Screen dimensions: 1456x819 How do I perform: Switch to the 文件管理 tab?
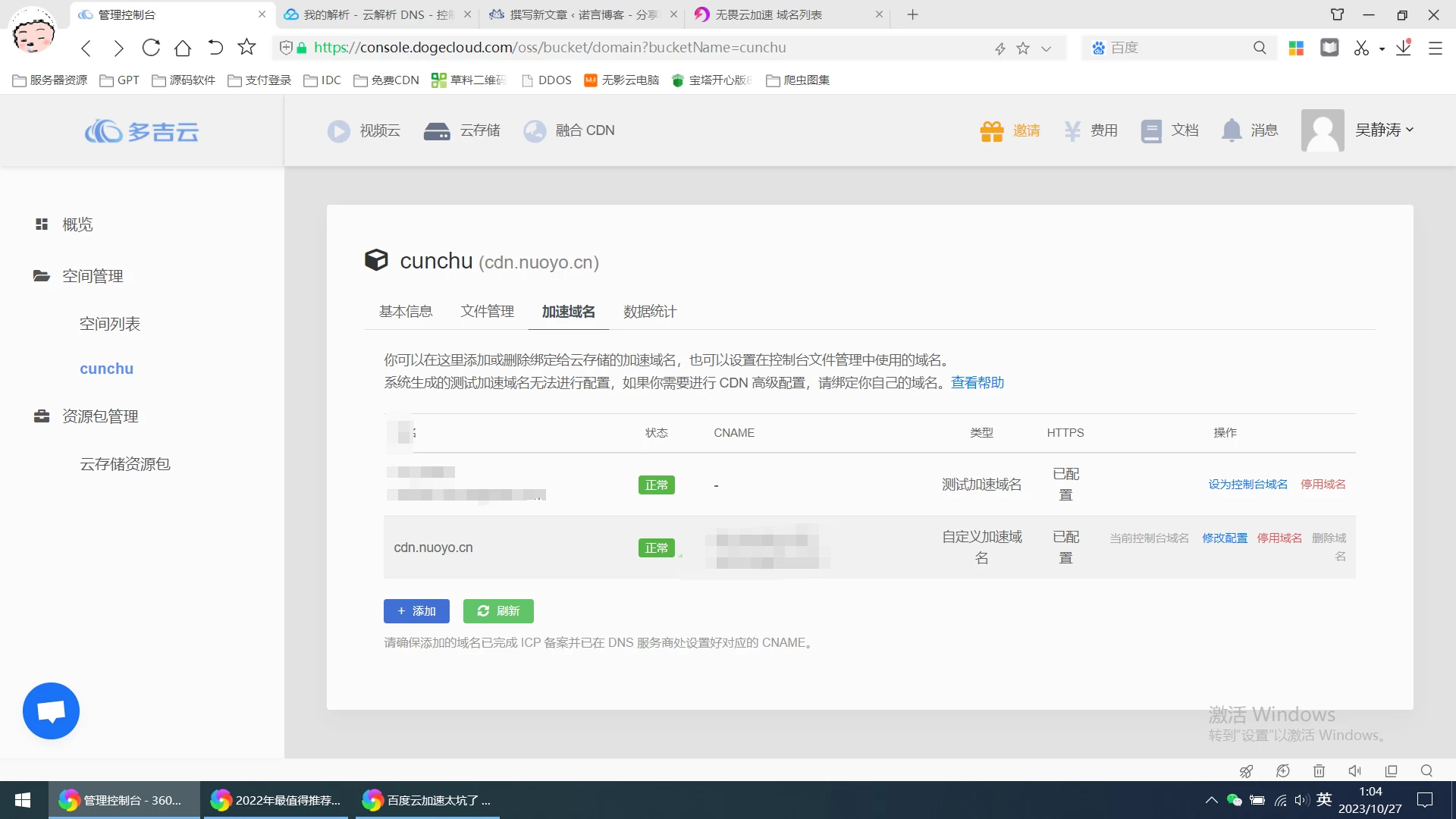pyautogui.click(x=487, y=312)
